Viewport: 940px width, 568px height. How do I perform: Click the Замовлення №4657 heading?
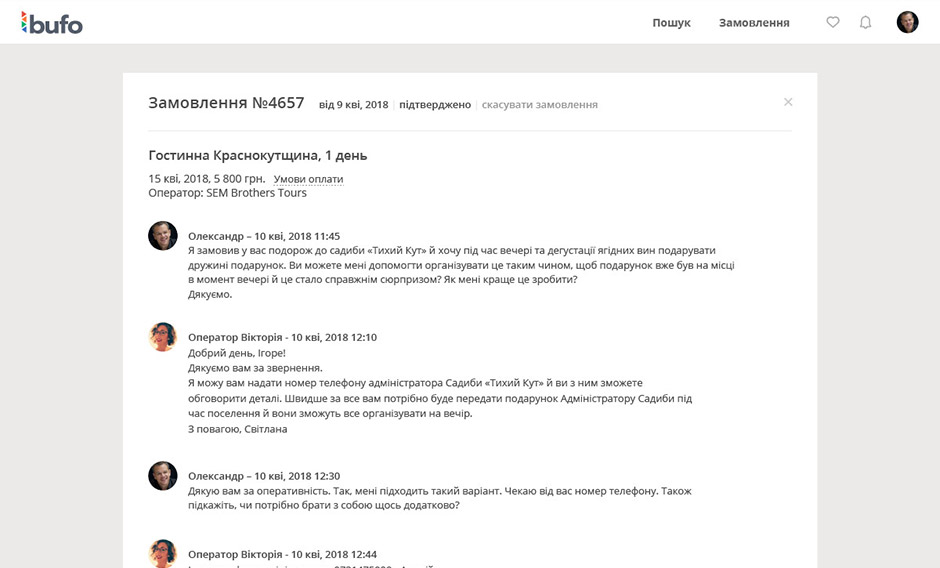[226, 103]
